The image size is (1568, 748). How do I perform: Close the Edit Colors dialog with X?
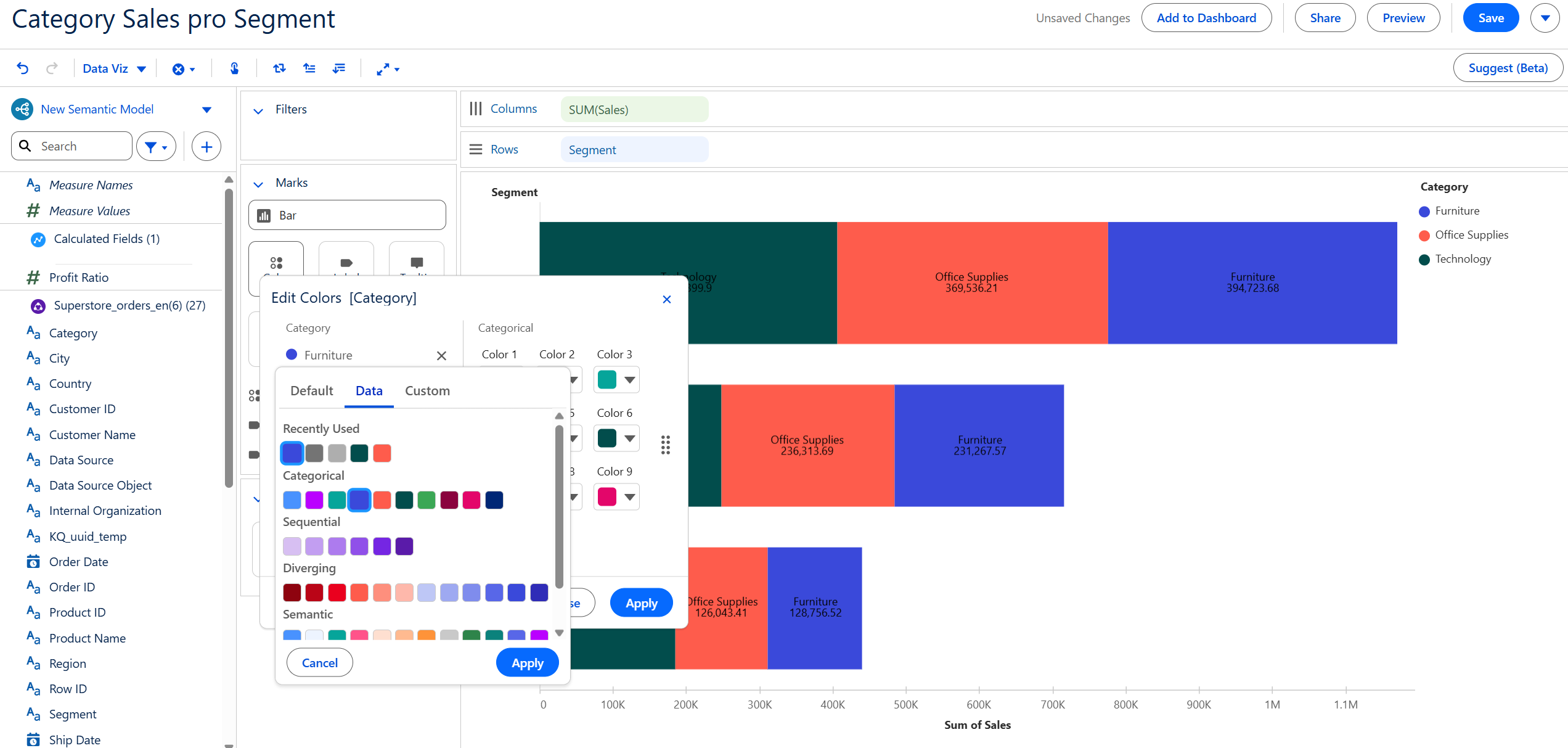click(x=666, y=300)
